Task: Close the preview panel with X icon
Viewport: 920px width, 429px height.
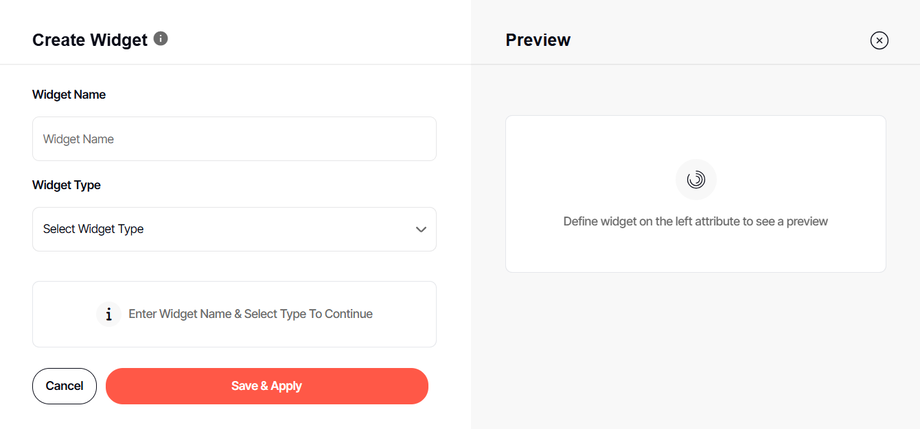Action: pyautogui.click(x=879, y=40)
